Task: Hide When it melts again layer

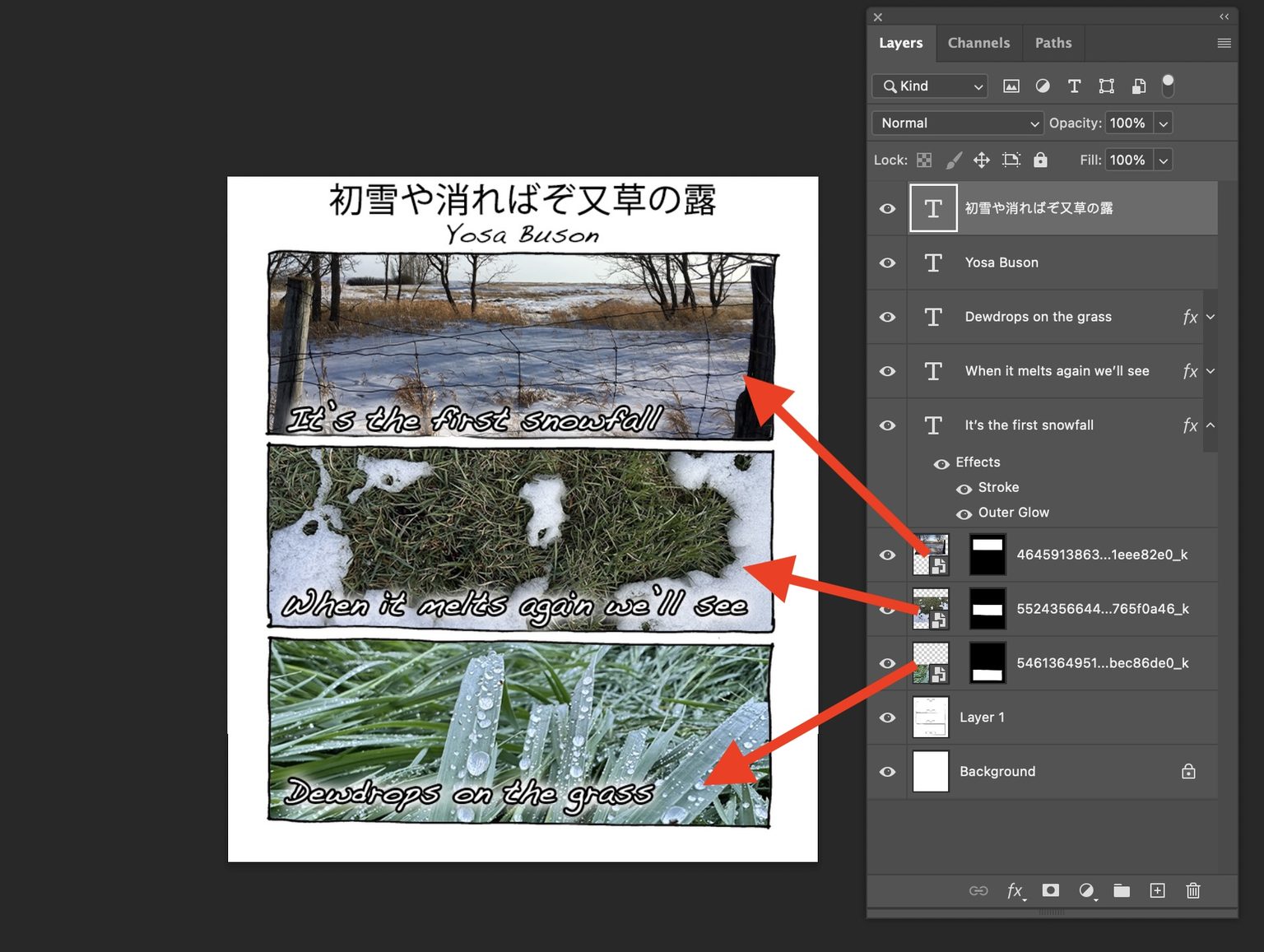Action: (x=887, y=371)
